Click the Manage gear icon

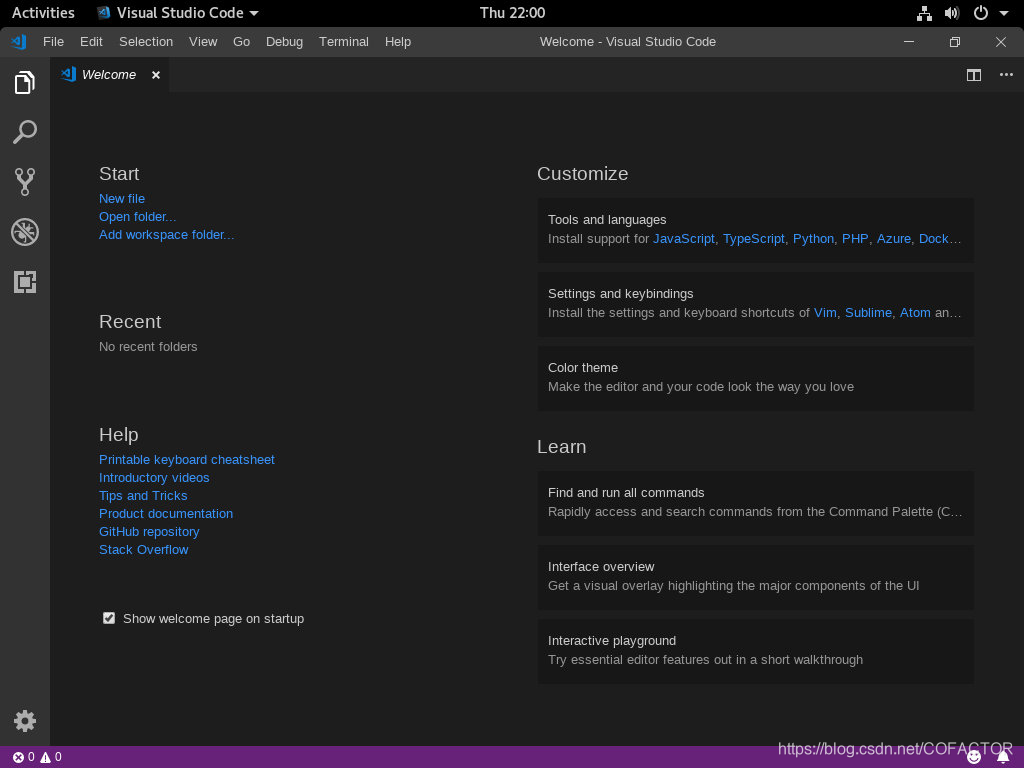pos(25,721)
